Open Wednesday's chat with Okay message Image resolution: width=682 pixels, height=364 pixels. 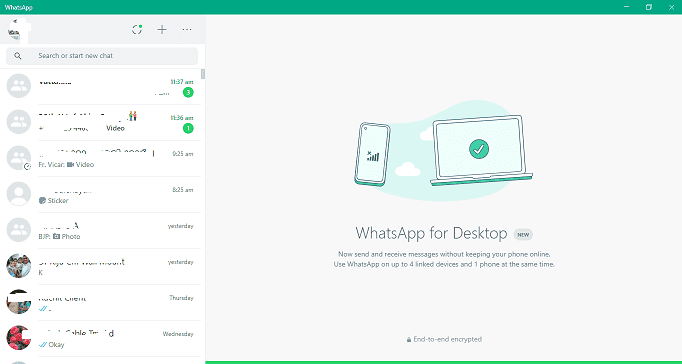pos(100,339)
